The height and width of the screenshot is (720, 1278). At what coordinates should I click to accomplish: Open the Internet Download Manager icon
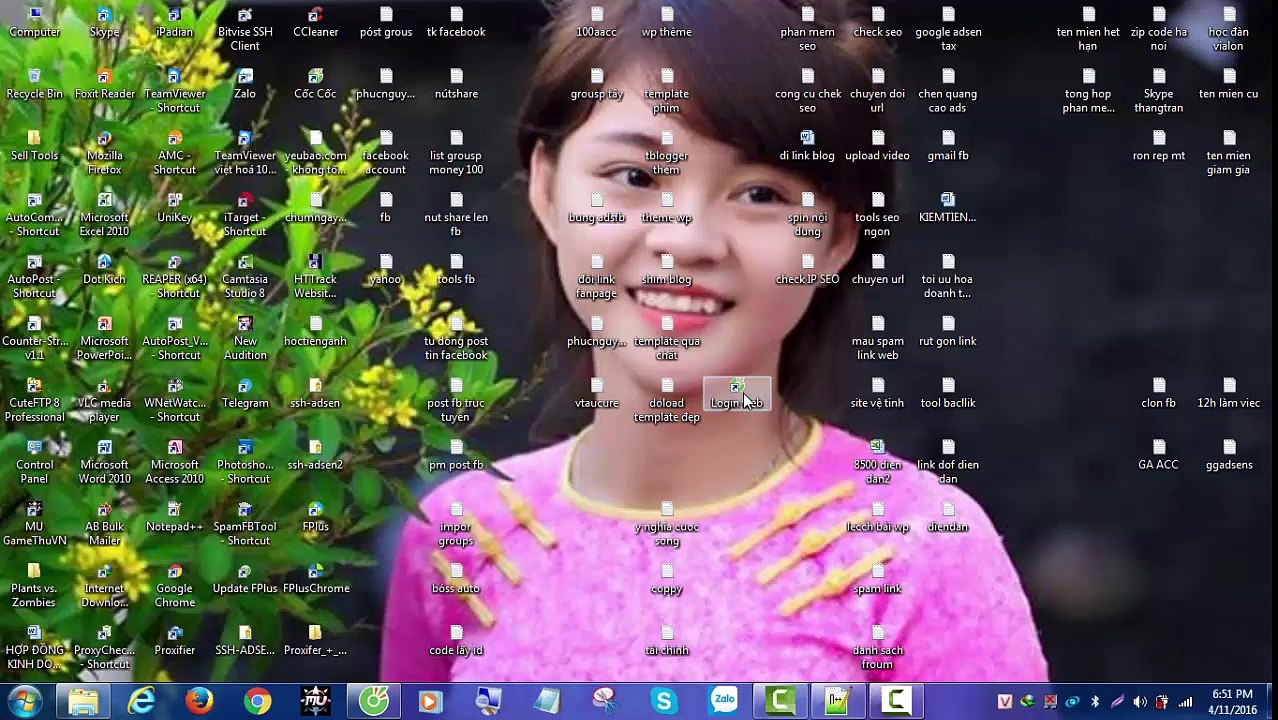(x=105, y=588)
